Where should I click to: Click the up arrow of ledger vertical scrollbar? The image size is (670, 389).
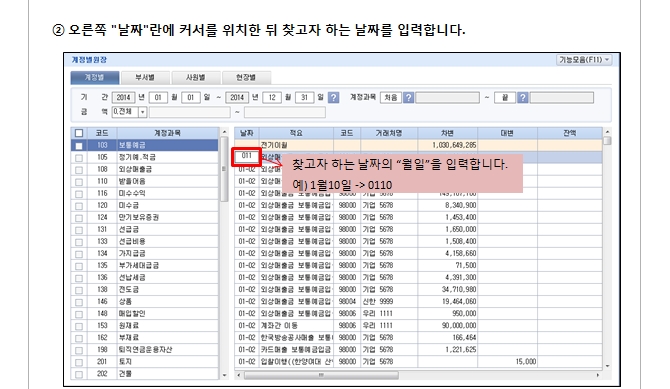607,132
